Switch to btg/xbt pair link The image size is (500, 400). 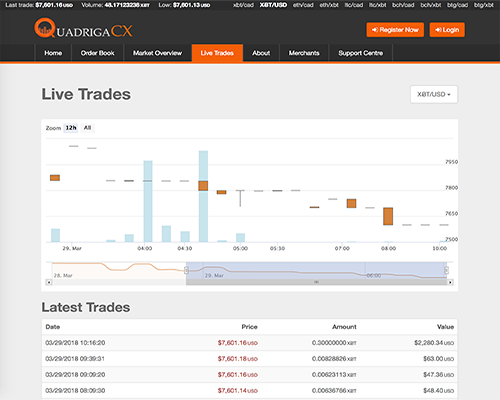[484, 5]
